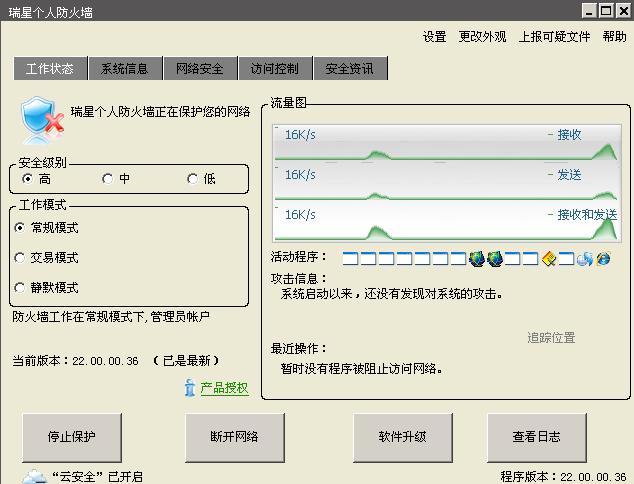Open 更改外观 to change the skin

click(482, 37)
